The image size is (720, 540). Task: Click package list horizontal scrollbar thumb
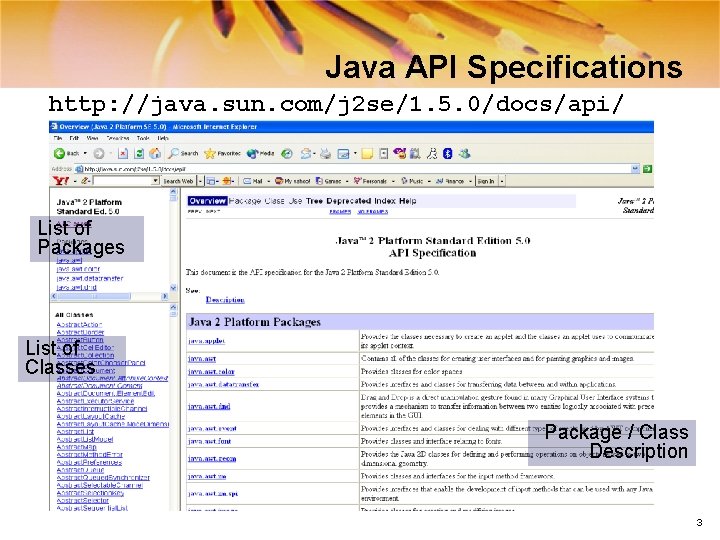[93, 297]
